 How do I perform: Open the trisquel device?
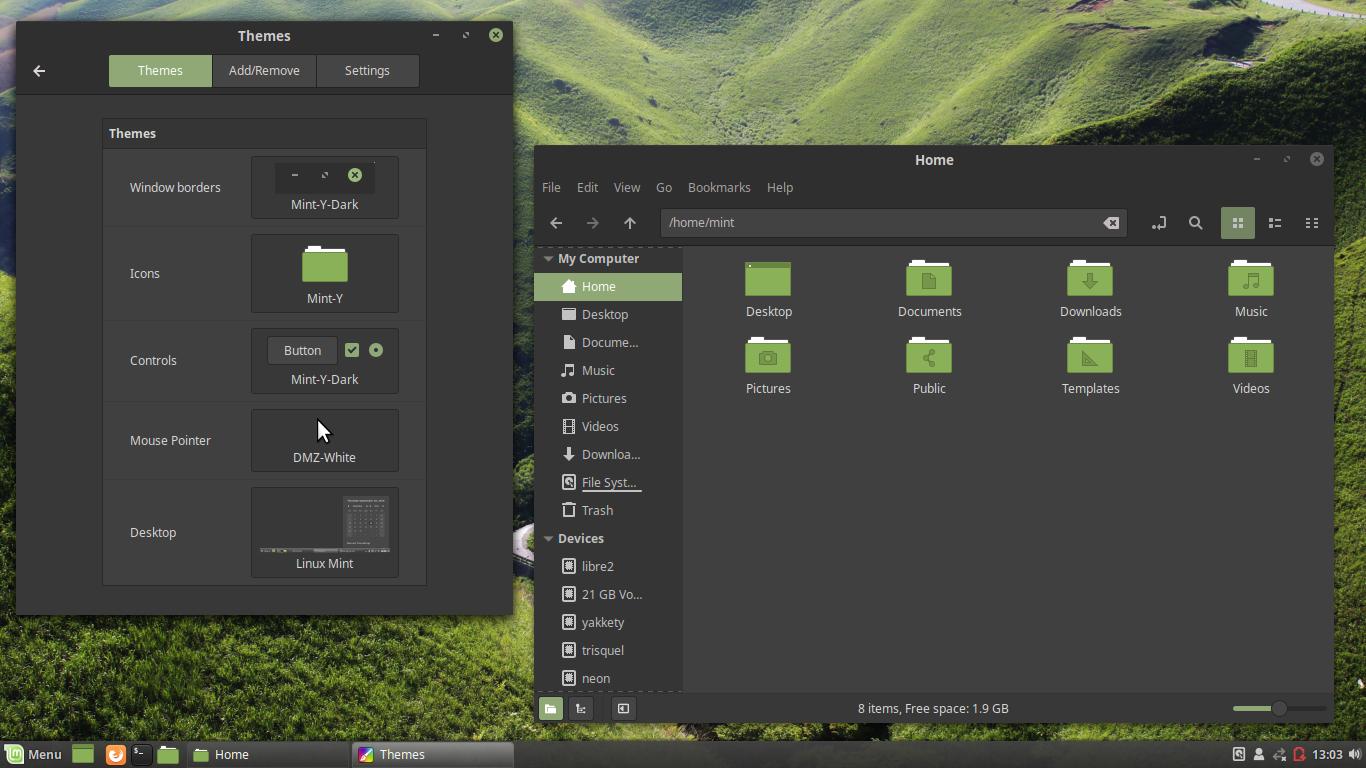pos(608,651)
